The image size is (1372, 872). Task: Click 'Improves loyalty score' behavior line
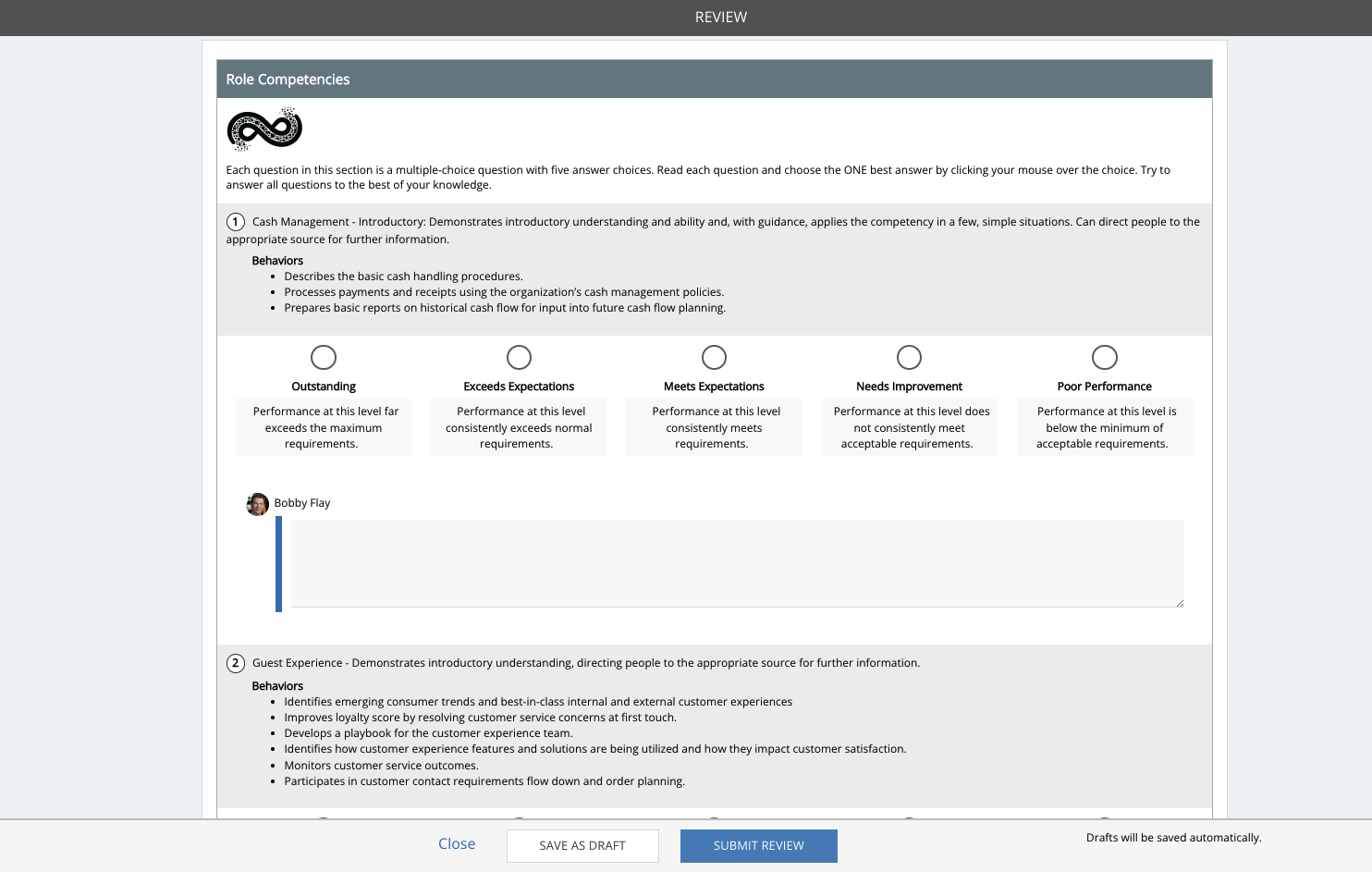tap(480, 718)
